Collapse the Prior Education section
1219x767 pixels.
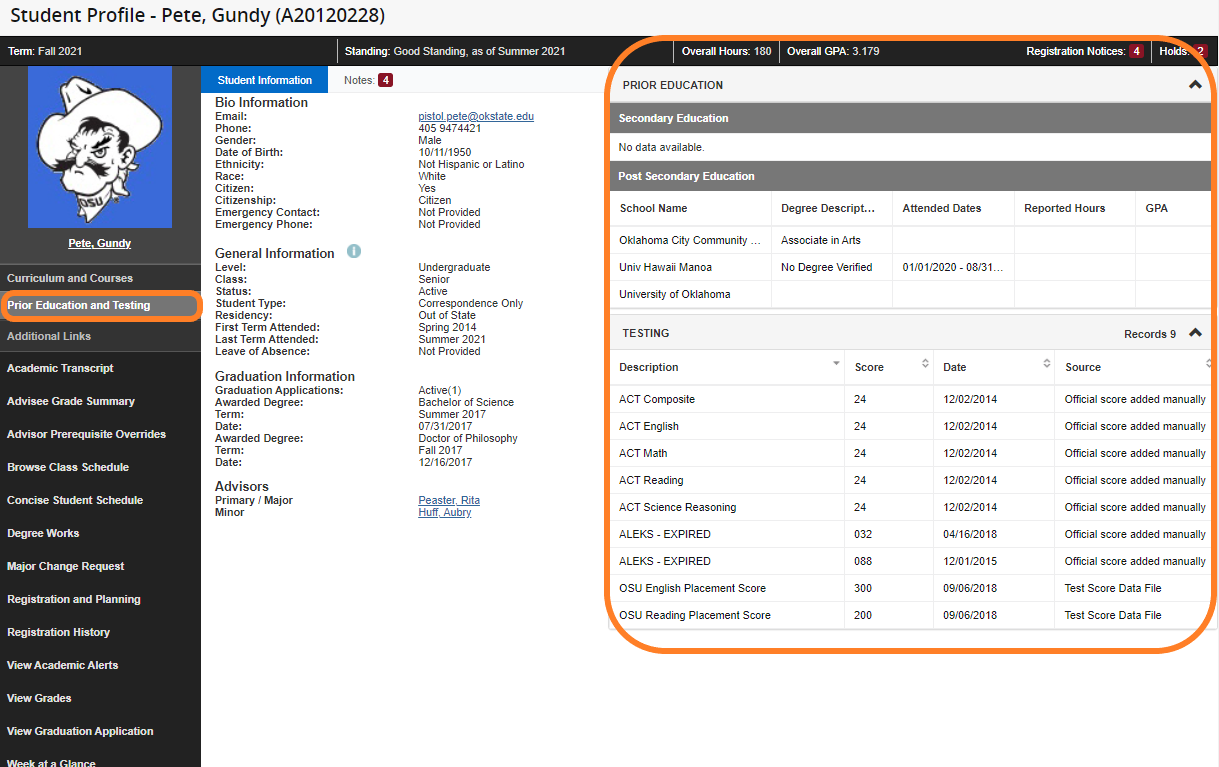point(1195,85)
